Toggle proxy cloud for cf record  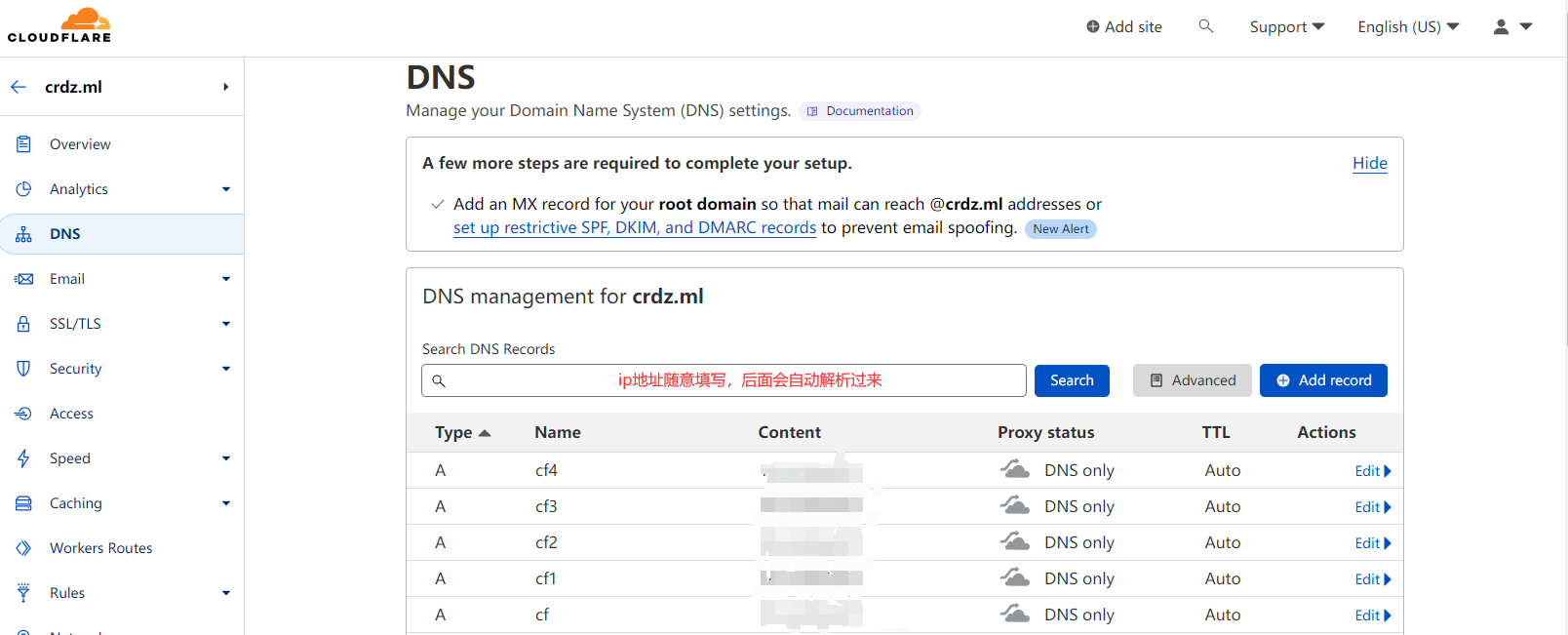[1015, 615]
